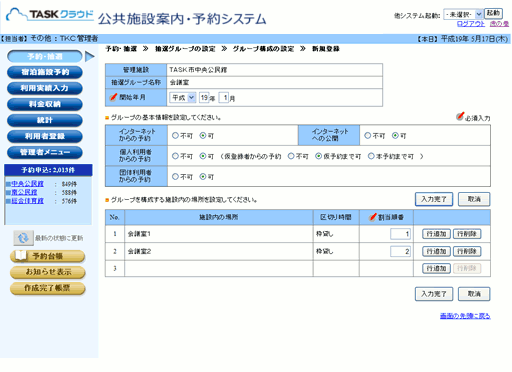
Task: Click the 画面の先頭に戻る link
Action: coord(465,316)
